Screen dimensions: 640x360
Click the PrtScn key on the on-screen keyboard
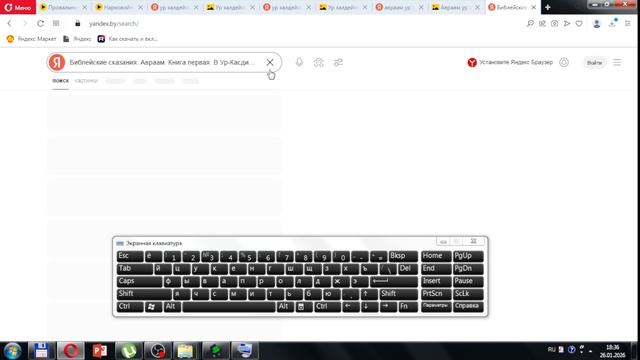[436, 294]
